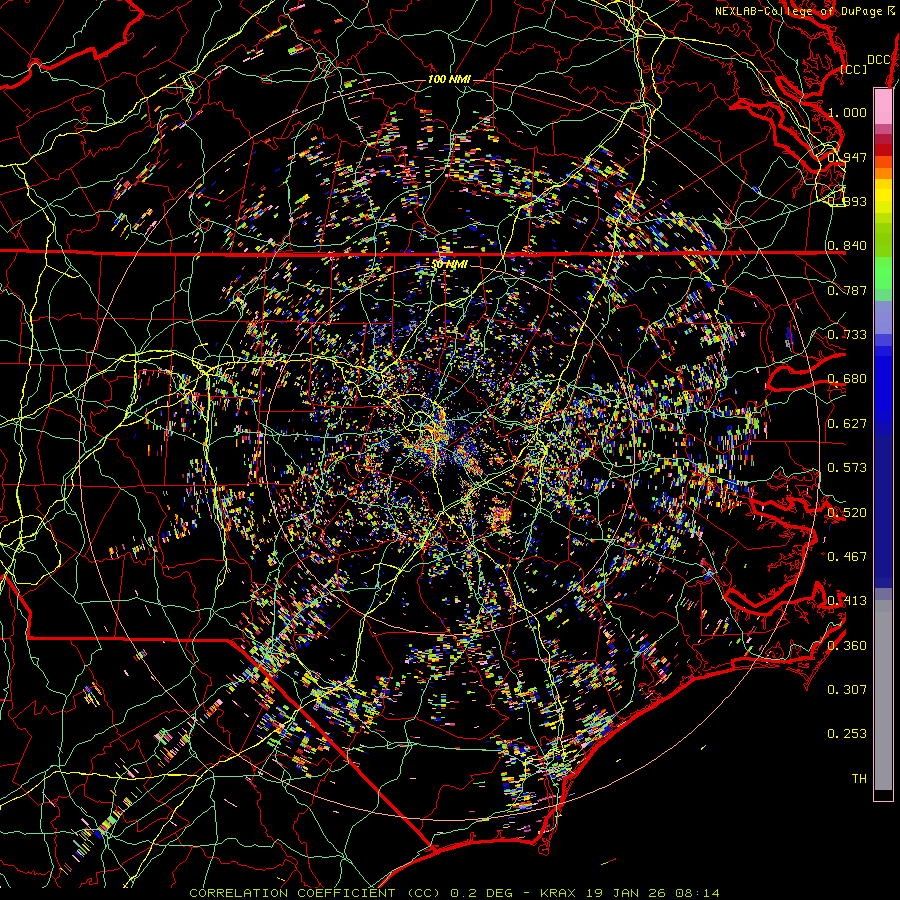Click the Correlation Coefficient KRAX caption line
Viewport: 900px width, 900px height.
tap(454, 893)
